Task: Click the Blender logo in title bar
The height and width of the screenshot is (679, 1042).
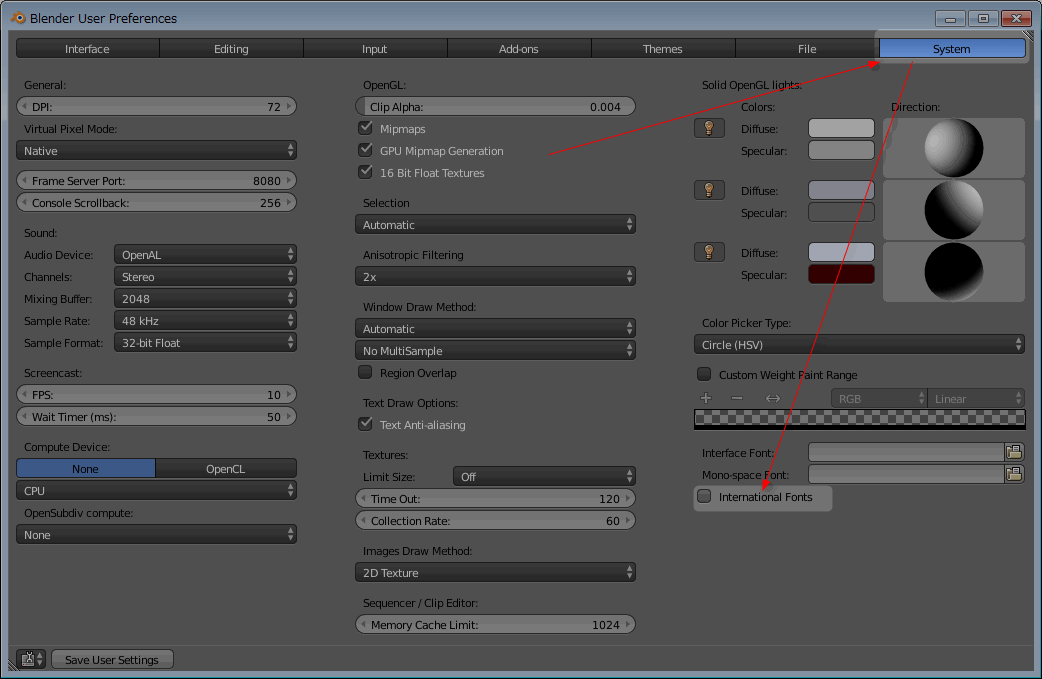Action: click(x=18, y=18)
